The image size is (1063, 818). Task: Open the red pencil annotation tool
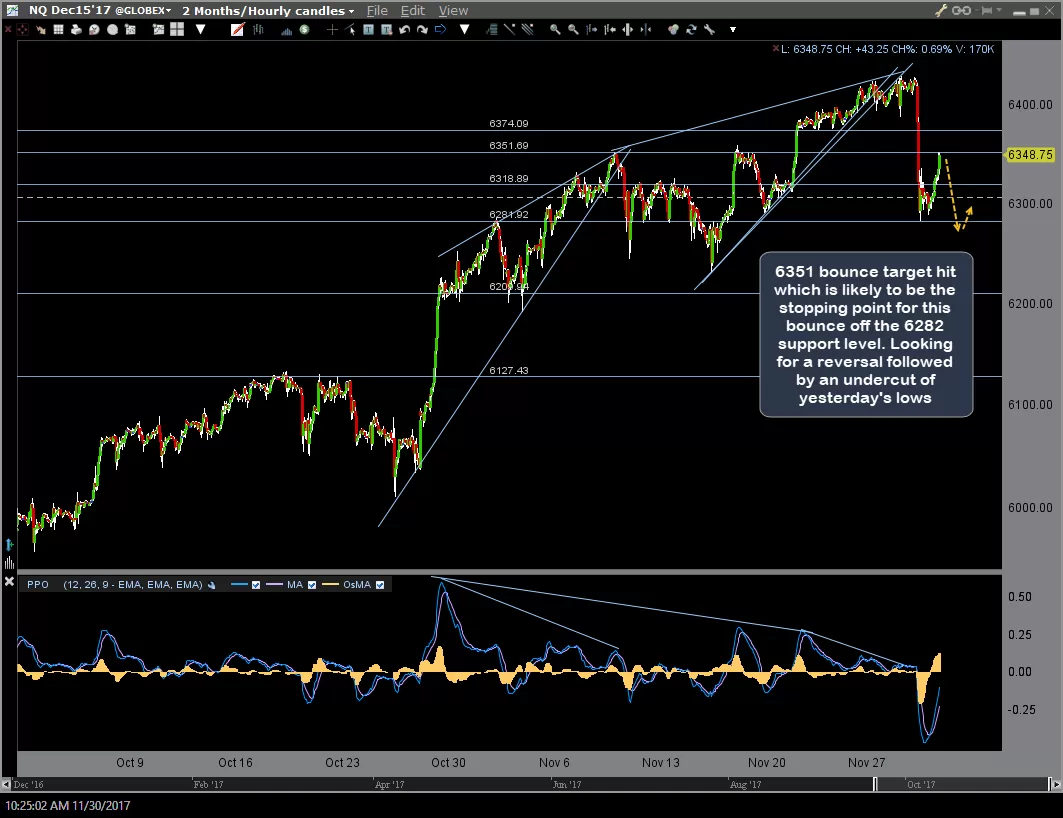click(237, 29)
